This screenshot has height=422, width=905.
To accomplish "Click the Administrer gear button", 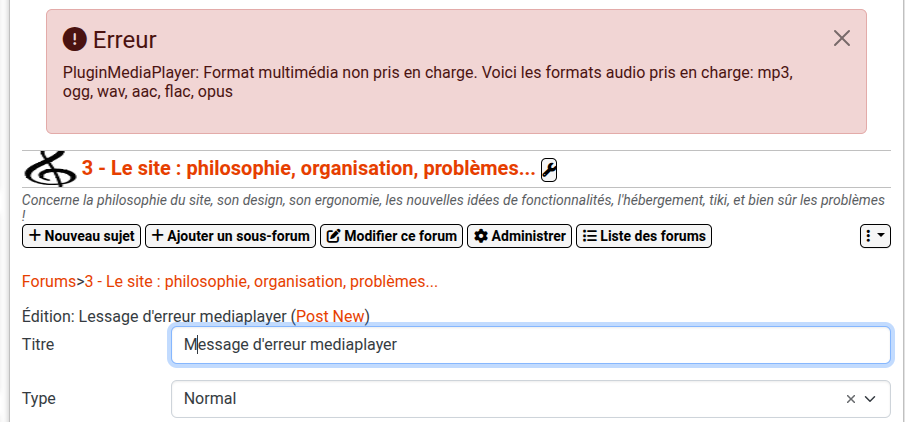I will coord(520,236).
